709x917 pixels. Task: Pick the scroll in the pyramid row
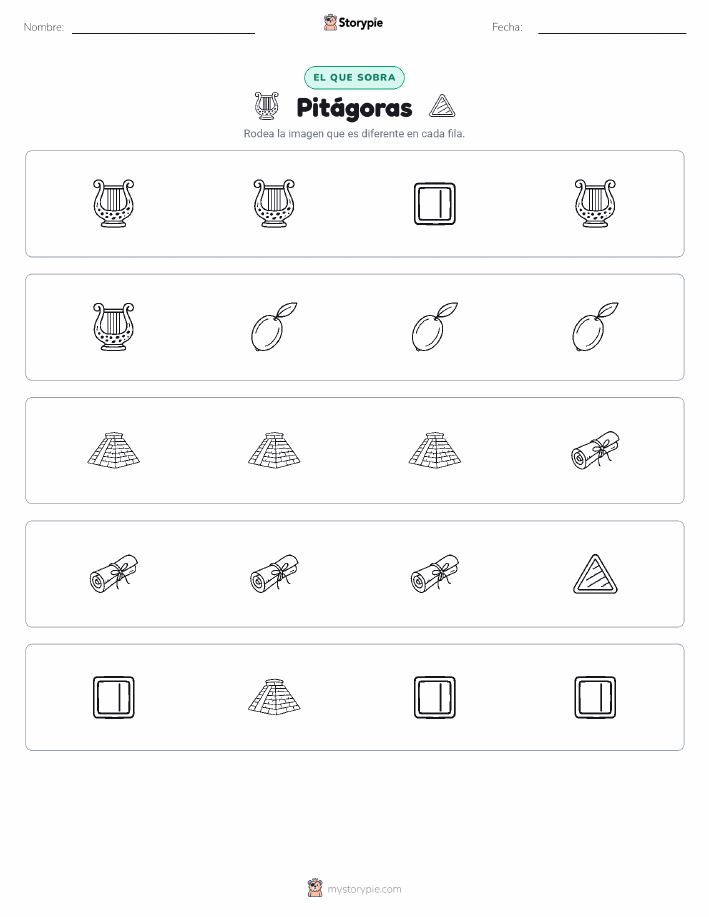(x=595, y=450)
